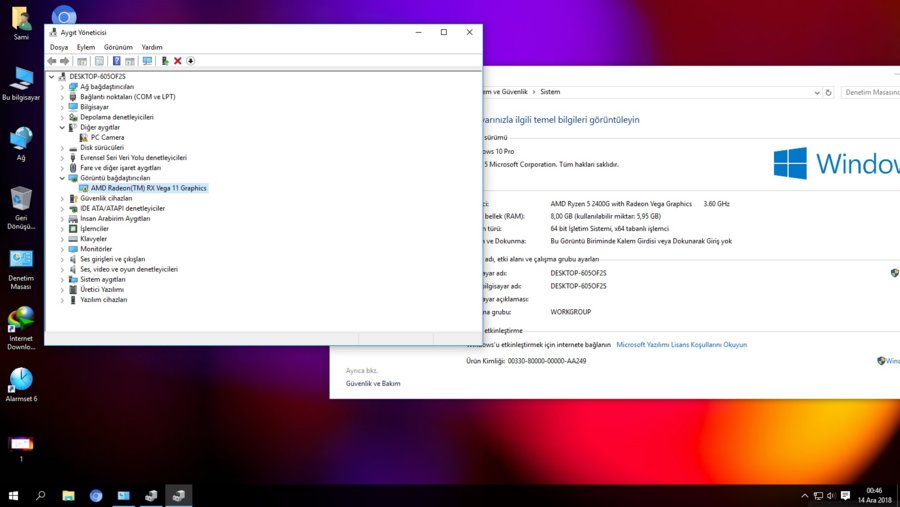Select the Internet Download desktop shortcut
This screenshot has width=900, height=507.
(21, 328)
